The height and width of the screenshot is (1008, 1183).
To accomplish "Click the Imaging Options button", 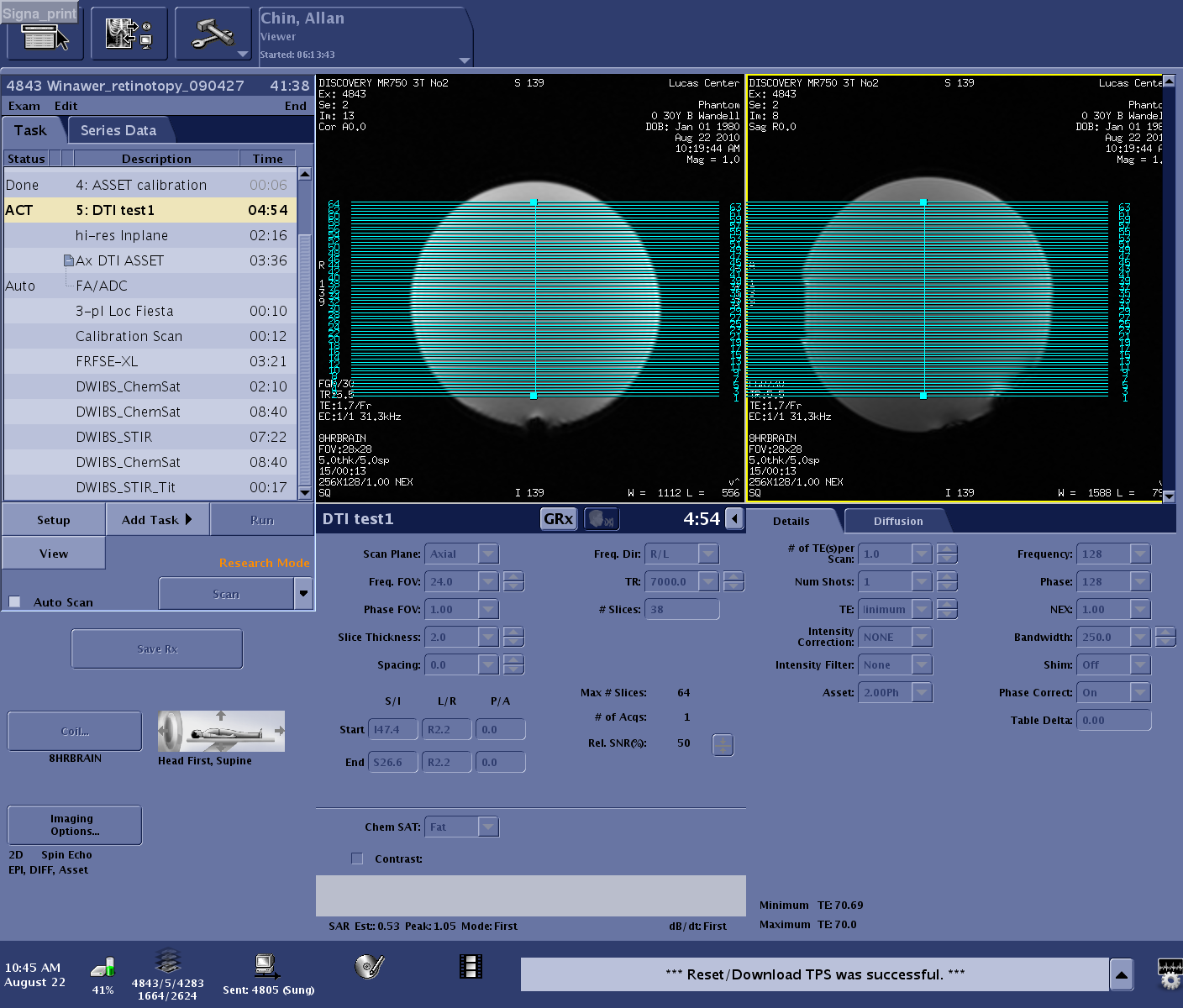I will (x=75, y=825).
